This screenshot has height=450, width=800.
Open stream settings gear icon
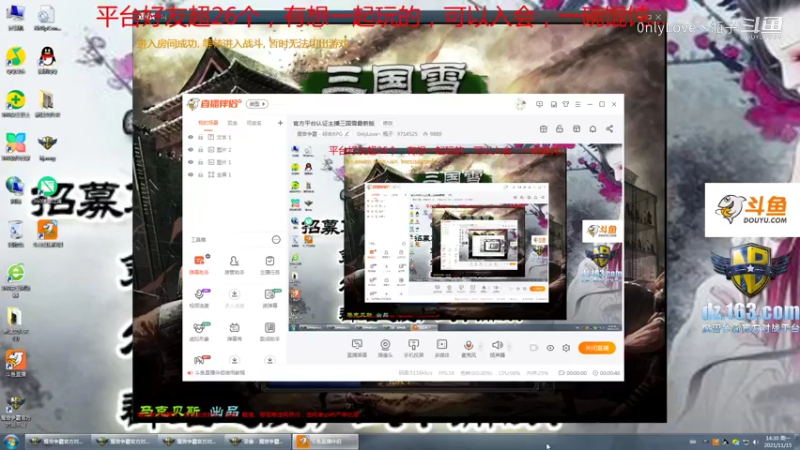coord(566,348)
